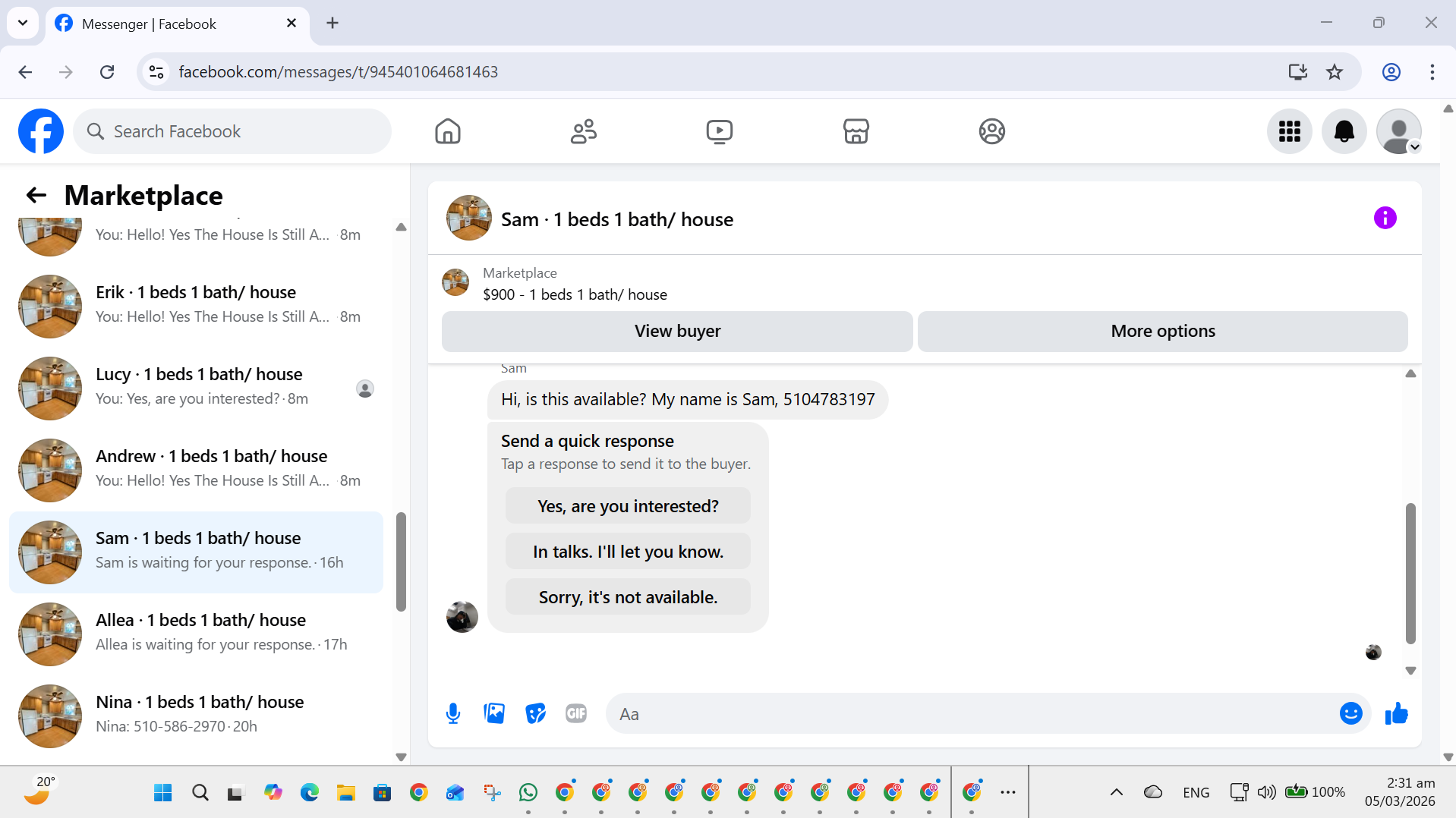The width and height of the screenshot is (1456, 818).
Task: Open Microsoft Edge from the taskbar
Action: 310,793
